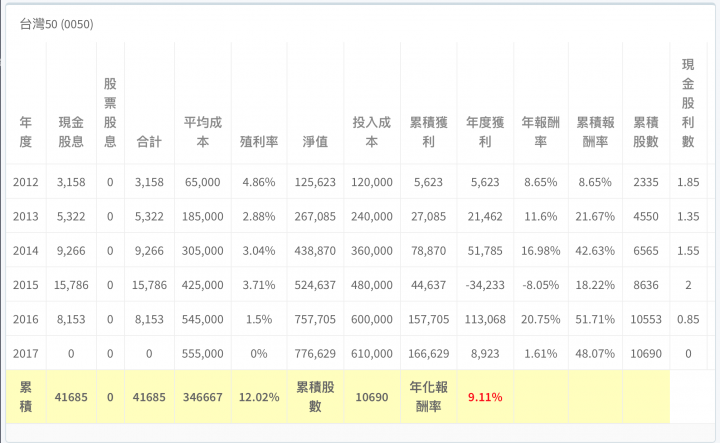Select the 2013 year cell
This screenshot has height=443, width=720.
(x=26, y=216)
